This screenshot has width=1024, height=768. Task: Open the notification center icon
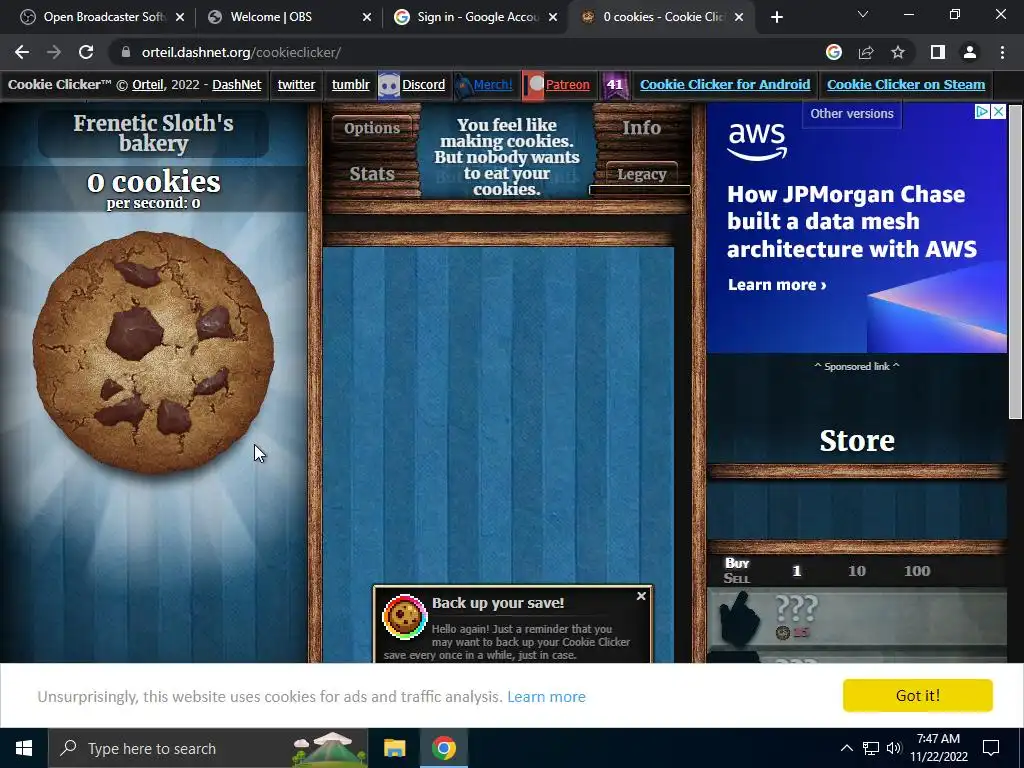pos(991,748)
